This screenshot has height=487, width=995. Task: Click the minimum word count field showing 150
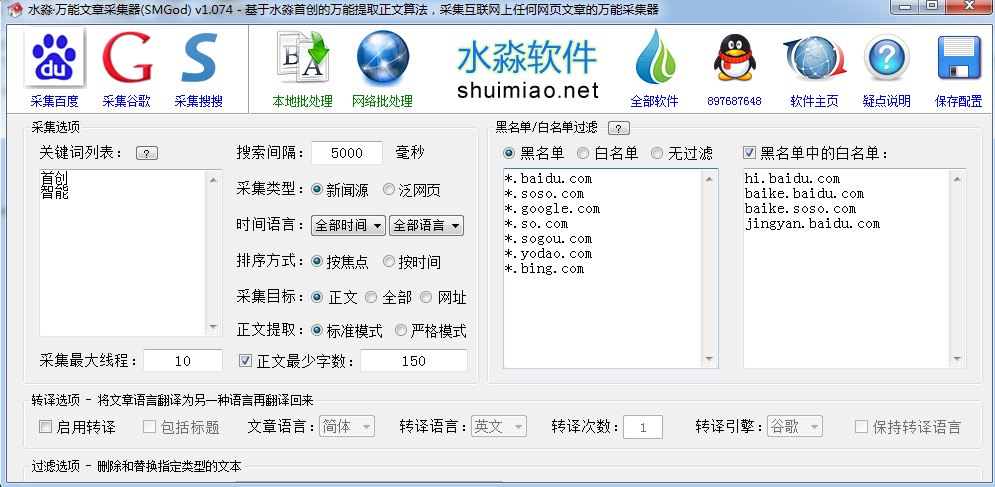(x=414, y=361)
